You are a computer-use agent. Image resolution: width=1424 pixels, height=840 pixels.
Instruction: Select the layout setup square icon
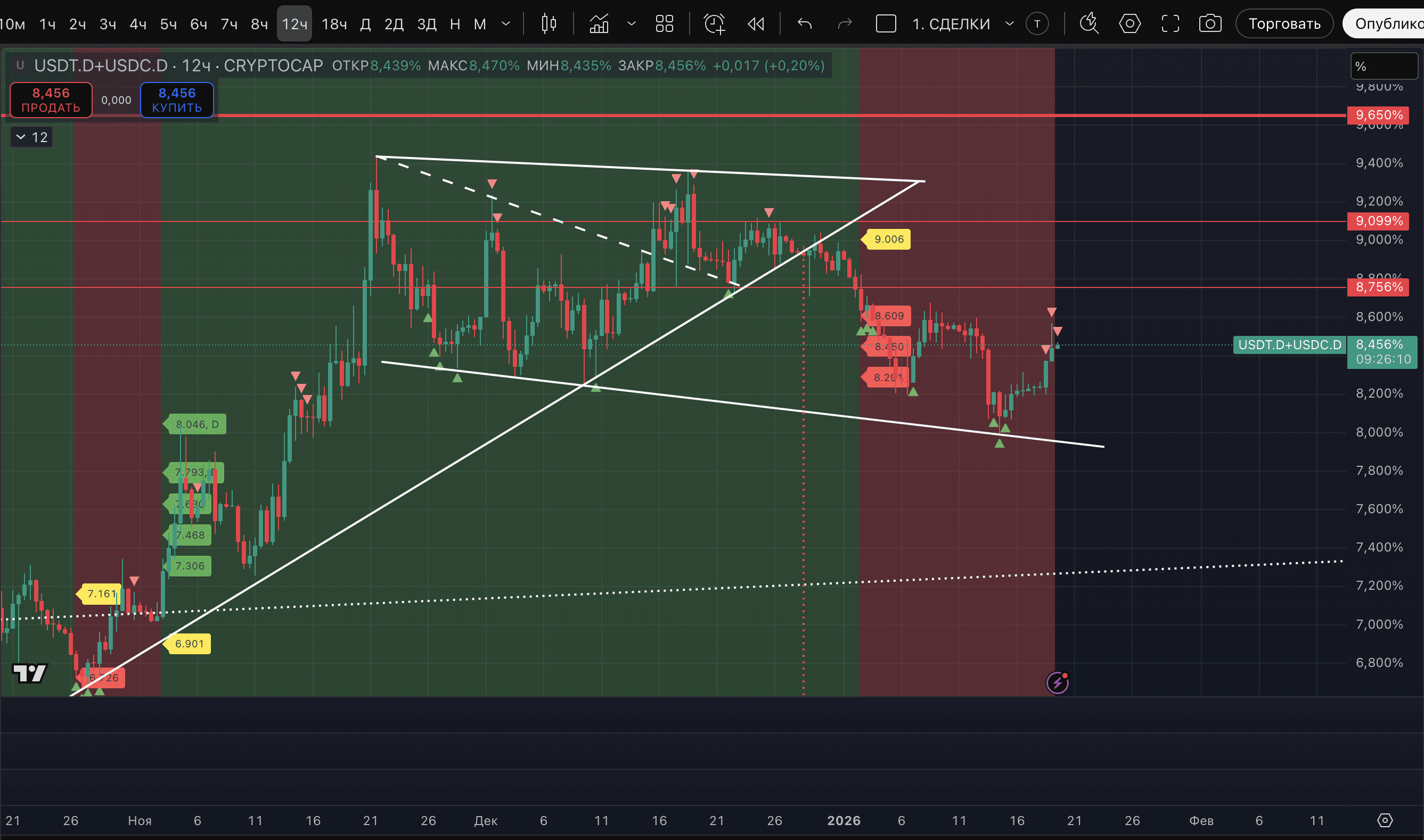click(886, 24)
